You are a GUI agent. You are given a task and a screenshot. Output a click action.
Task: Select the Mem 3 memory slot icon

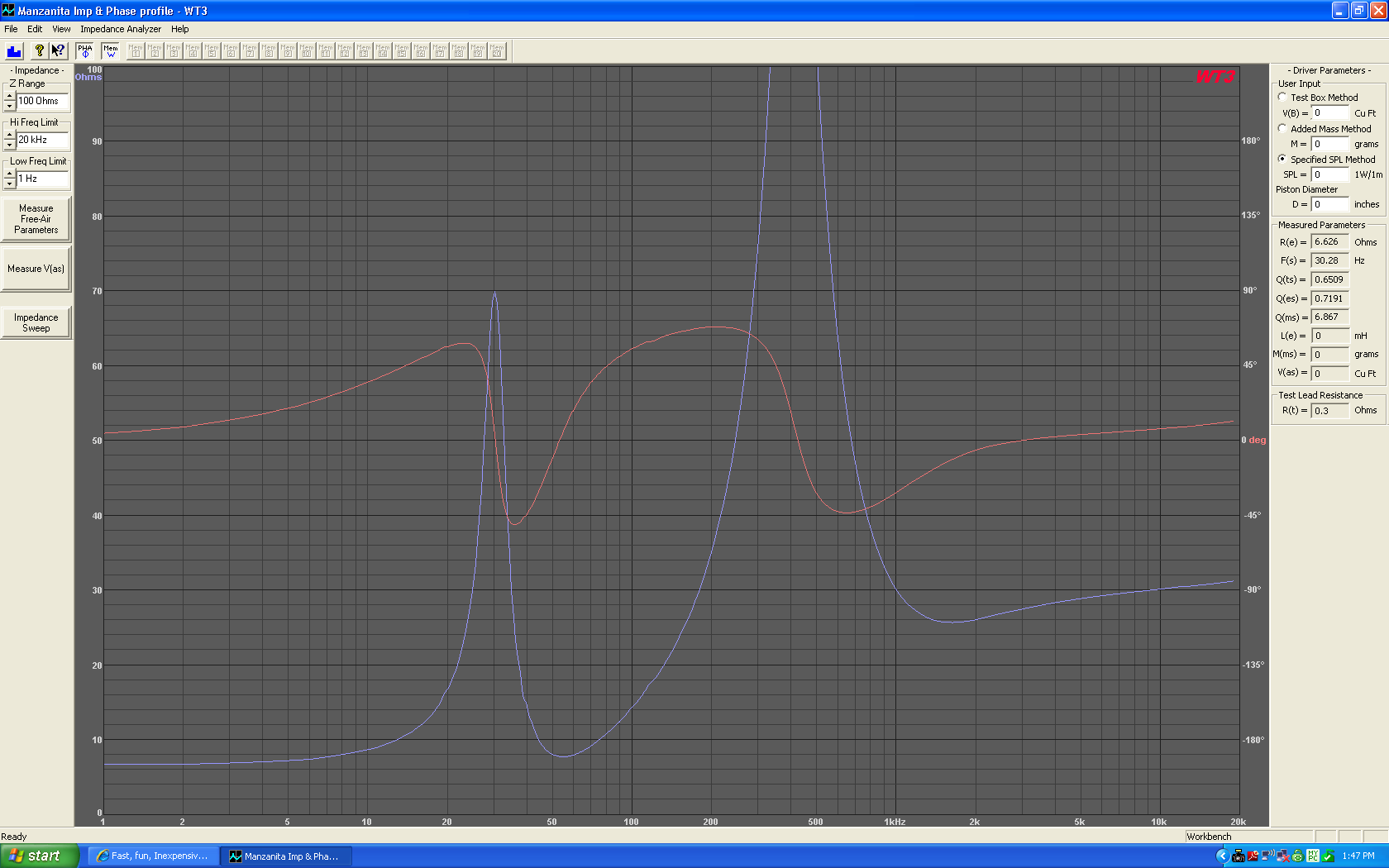(x=174, y=51)
